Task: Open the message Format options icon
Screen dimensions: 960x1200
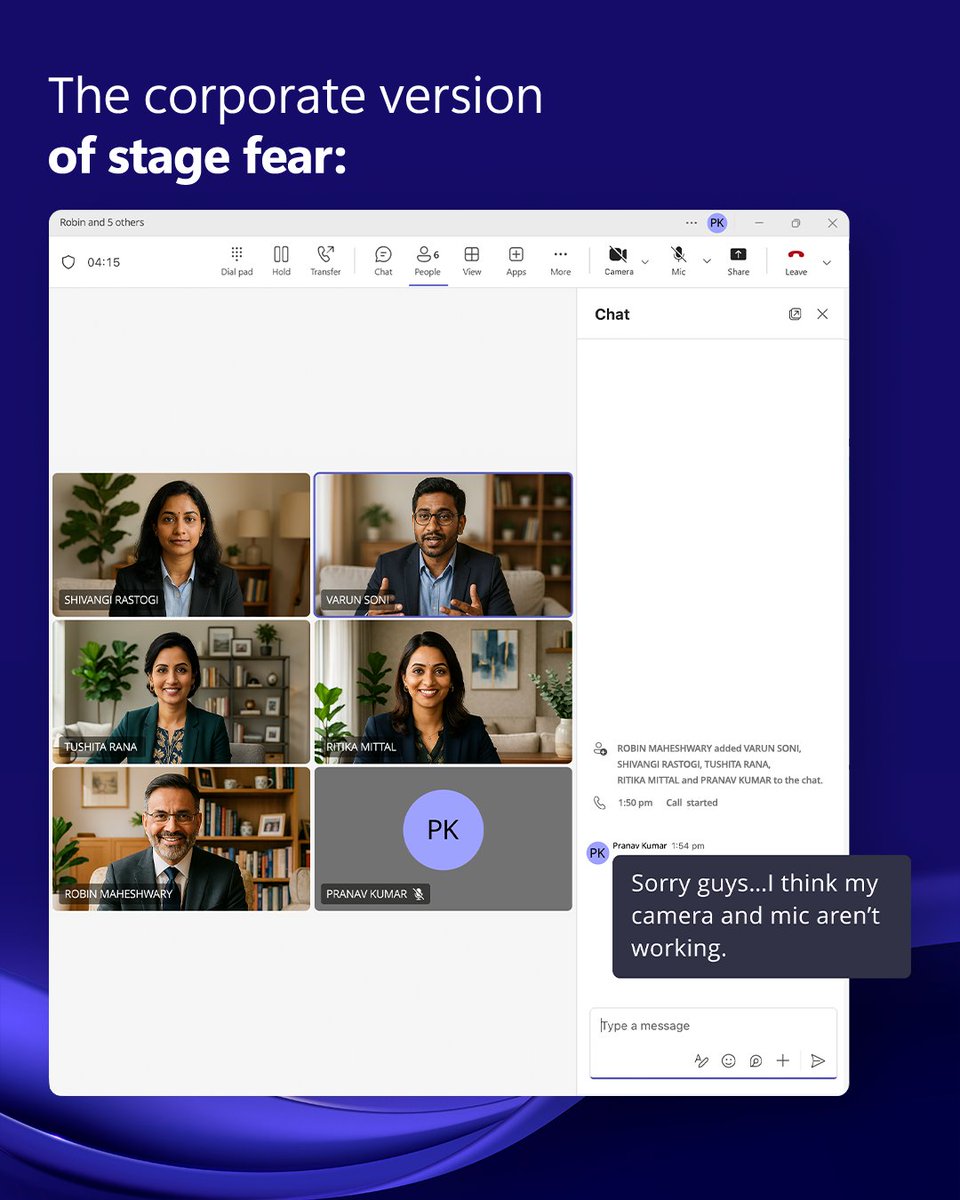Action: pyautogui.click(x=701, y=1061)
